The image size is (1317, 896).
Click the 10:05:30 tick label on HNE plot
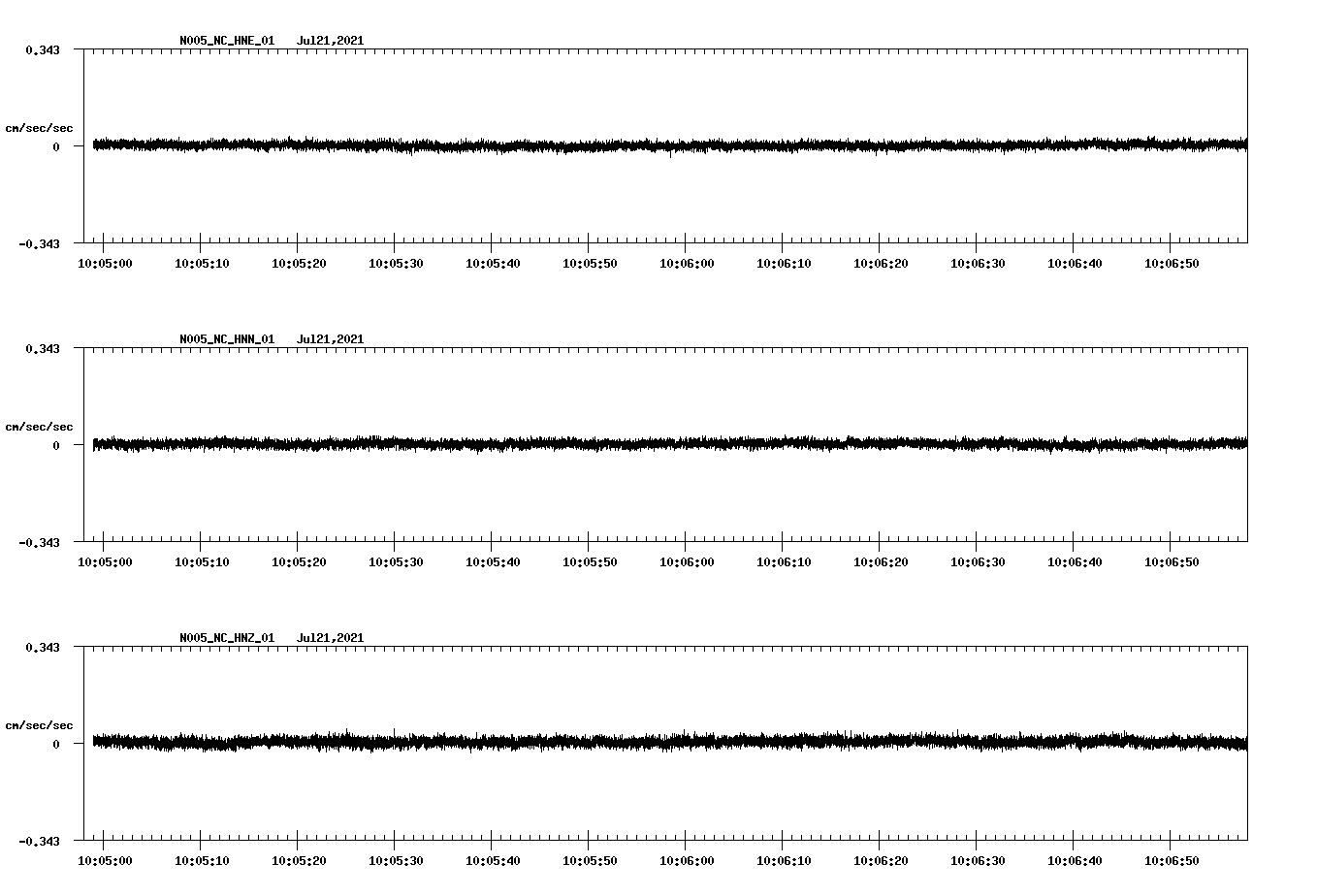click(396, 264)
